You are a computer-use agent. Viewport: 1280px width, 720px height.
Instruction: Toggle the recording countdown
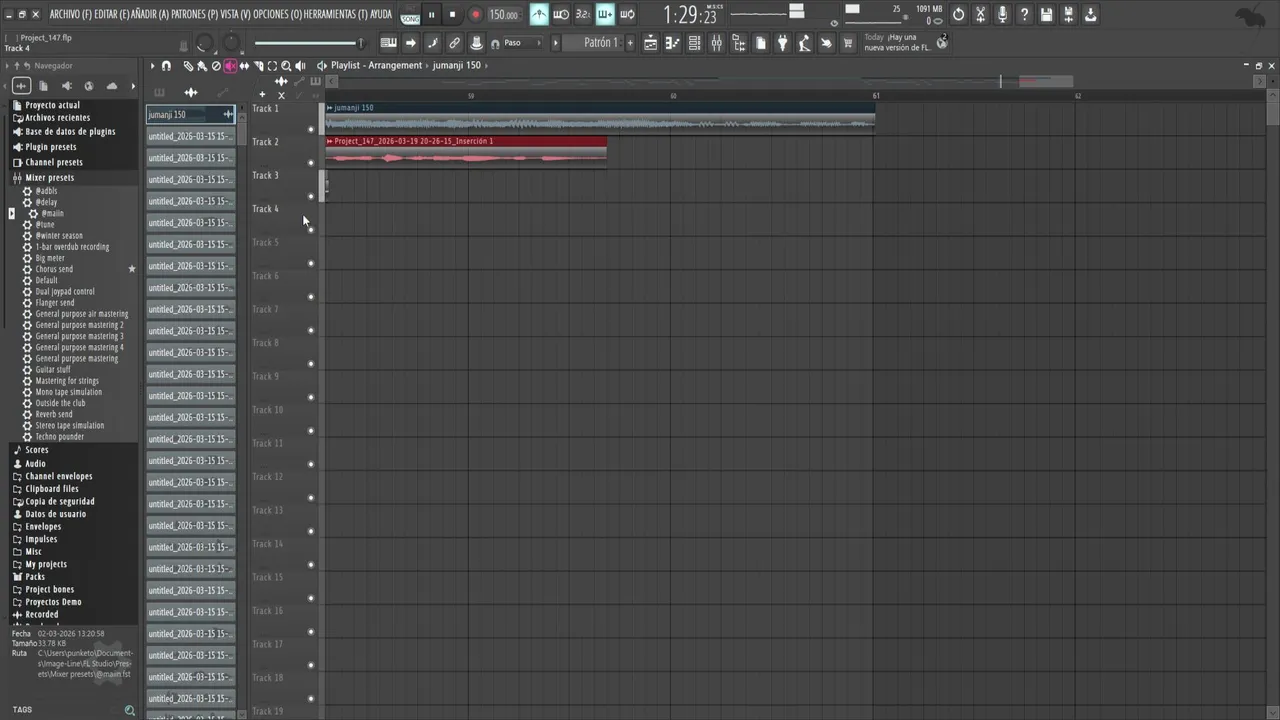tap(583, 15)
